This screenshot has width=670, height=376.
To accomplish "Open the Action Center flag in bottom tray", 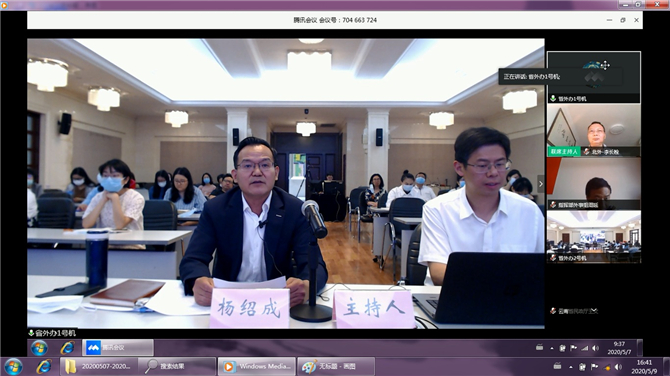I will [594, 367].
